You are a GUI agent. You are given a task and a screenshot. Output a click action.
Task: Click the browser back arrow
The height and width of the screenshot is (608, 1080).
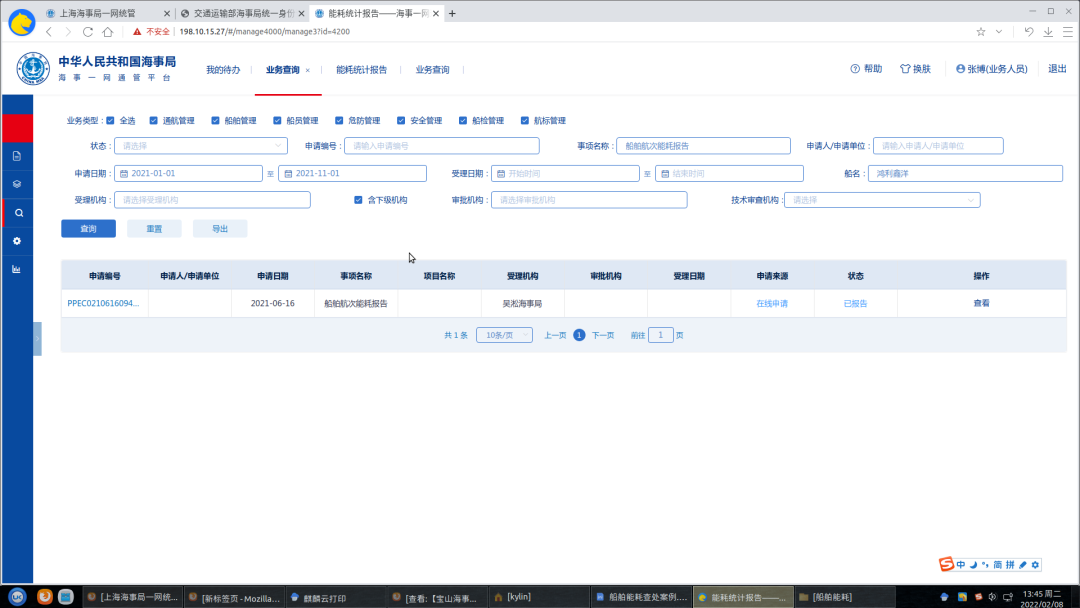pyautogui.click(x=49, y=32)
